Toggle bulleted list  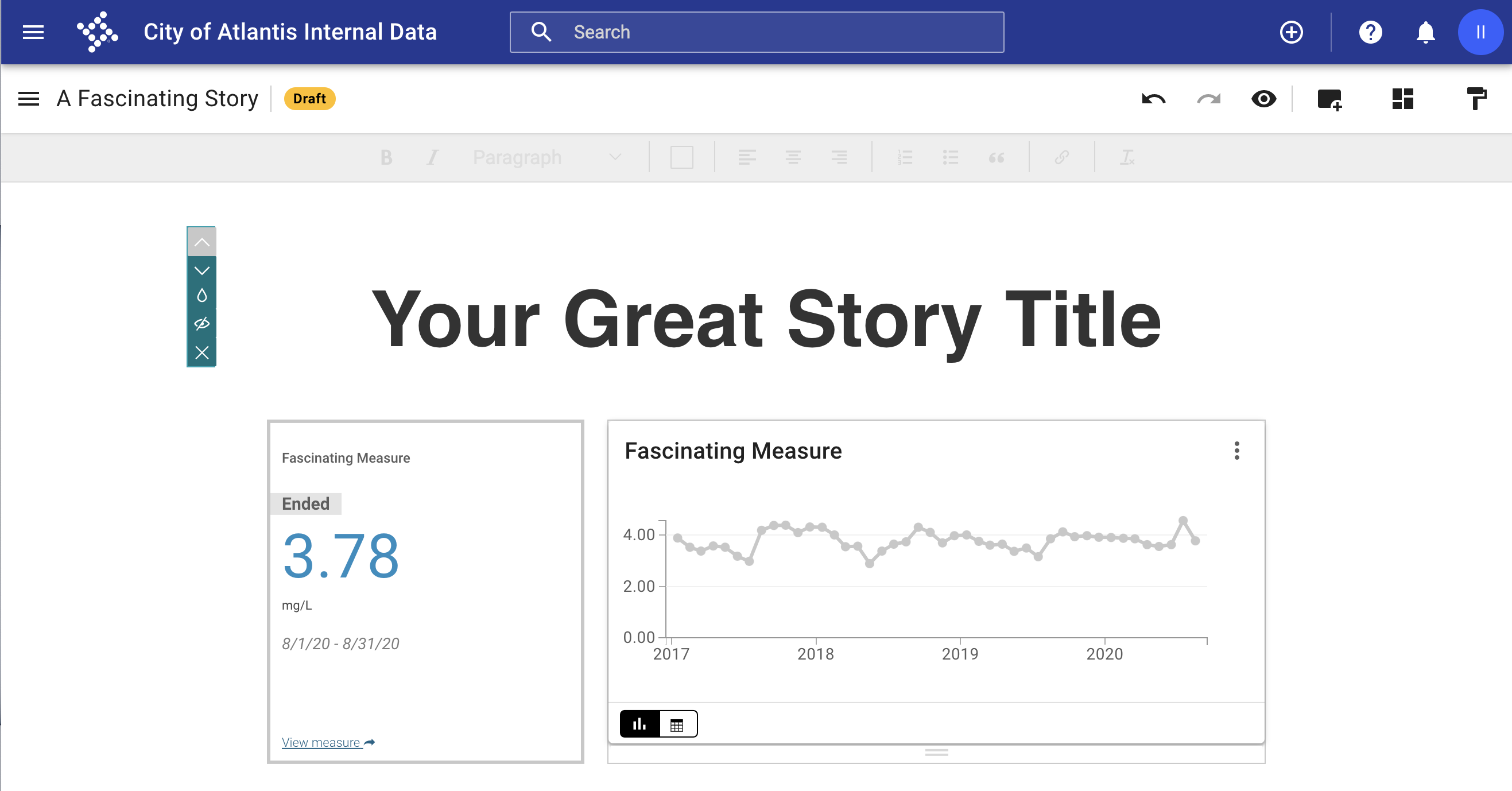[950, 157]
